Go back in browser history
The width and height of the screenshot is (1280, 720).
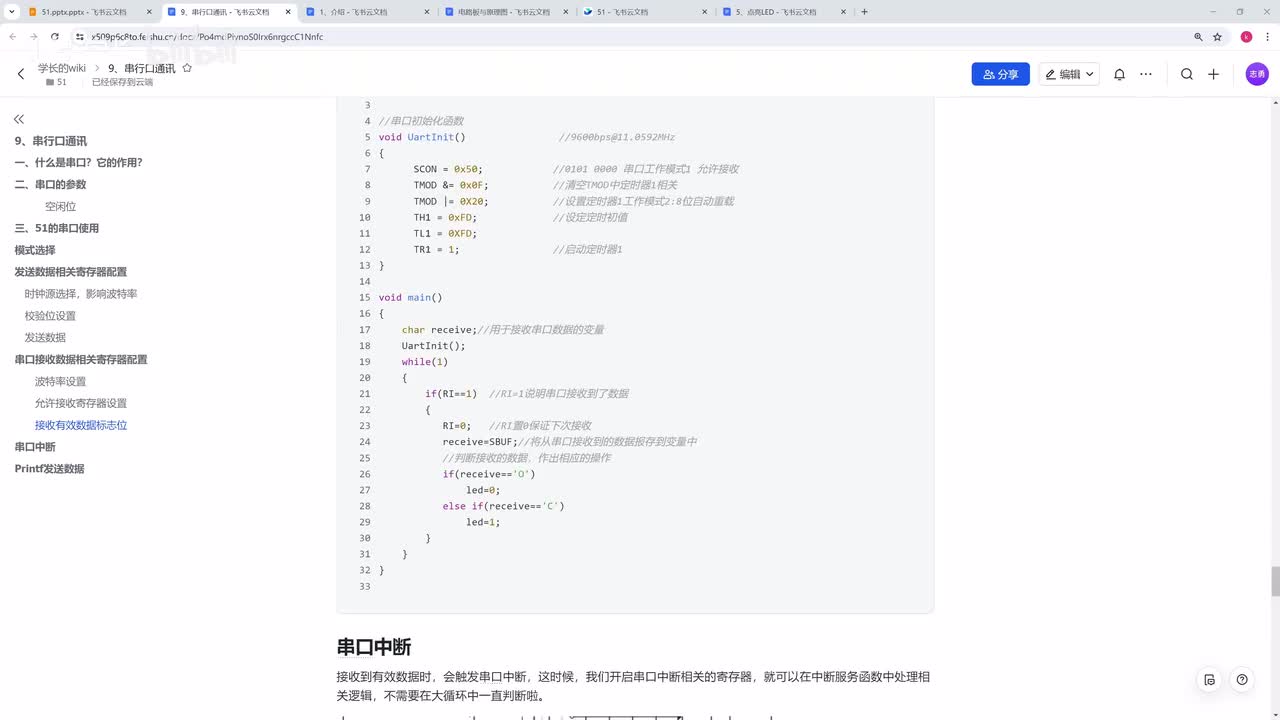[x=13, y=37]
